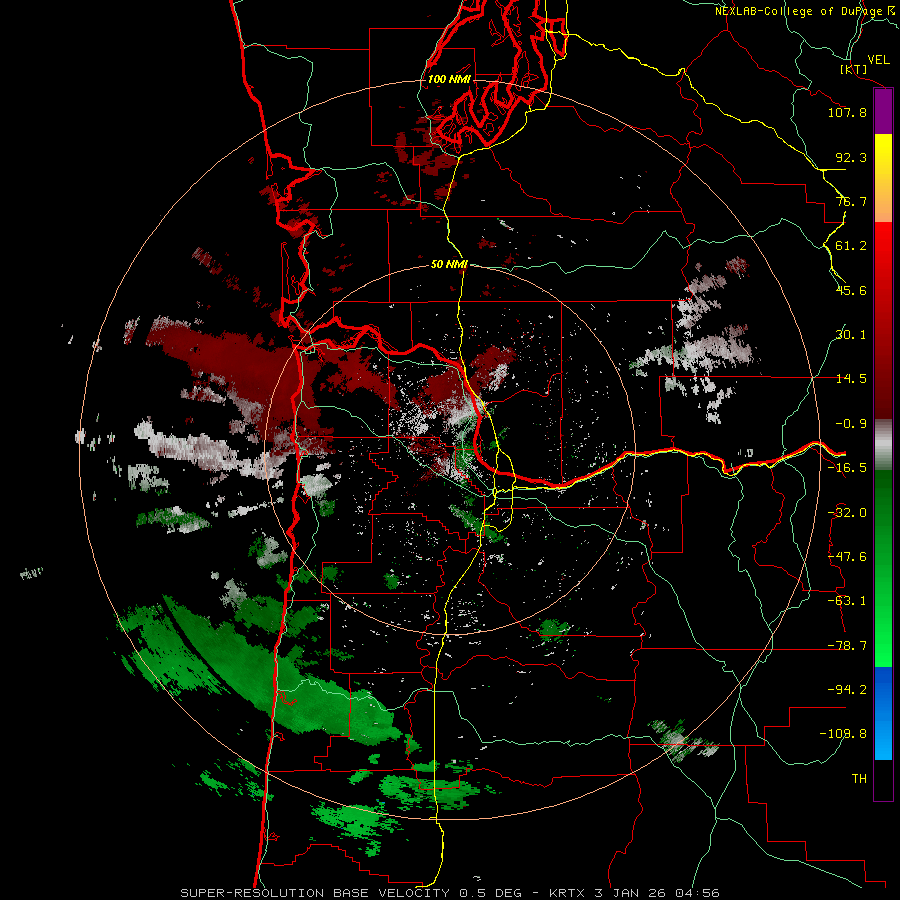Click the -16.5 value on velocity scale

click(847, 468)
